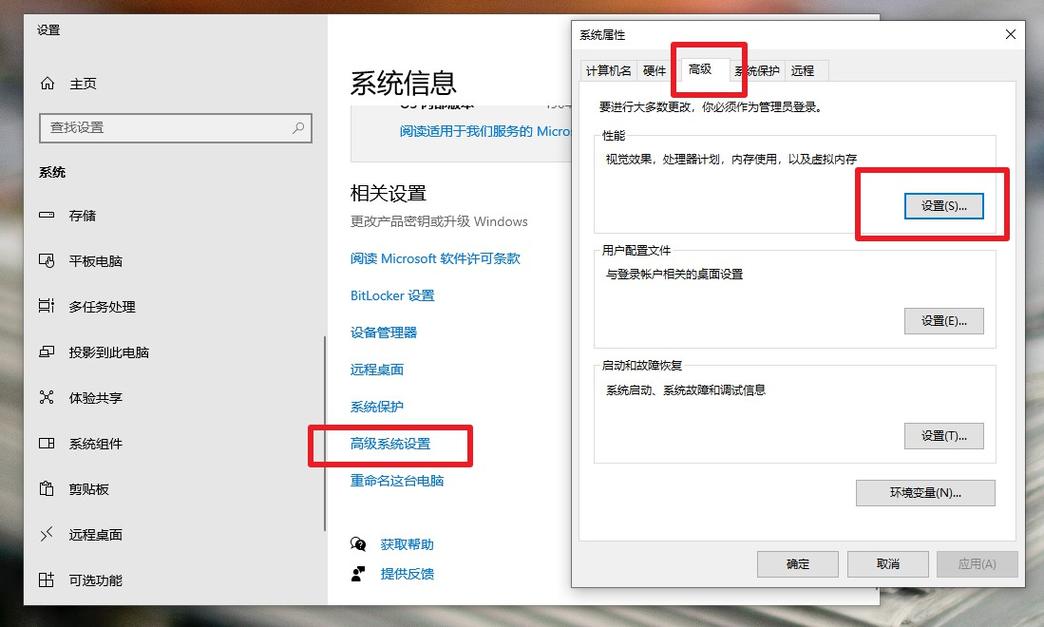The height and width of the screenshot is (627, 1044).
Task: Click the Home (主页) icon in Settings
Action: (x=47, y=83)
